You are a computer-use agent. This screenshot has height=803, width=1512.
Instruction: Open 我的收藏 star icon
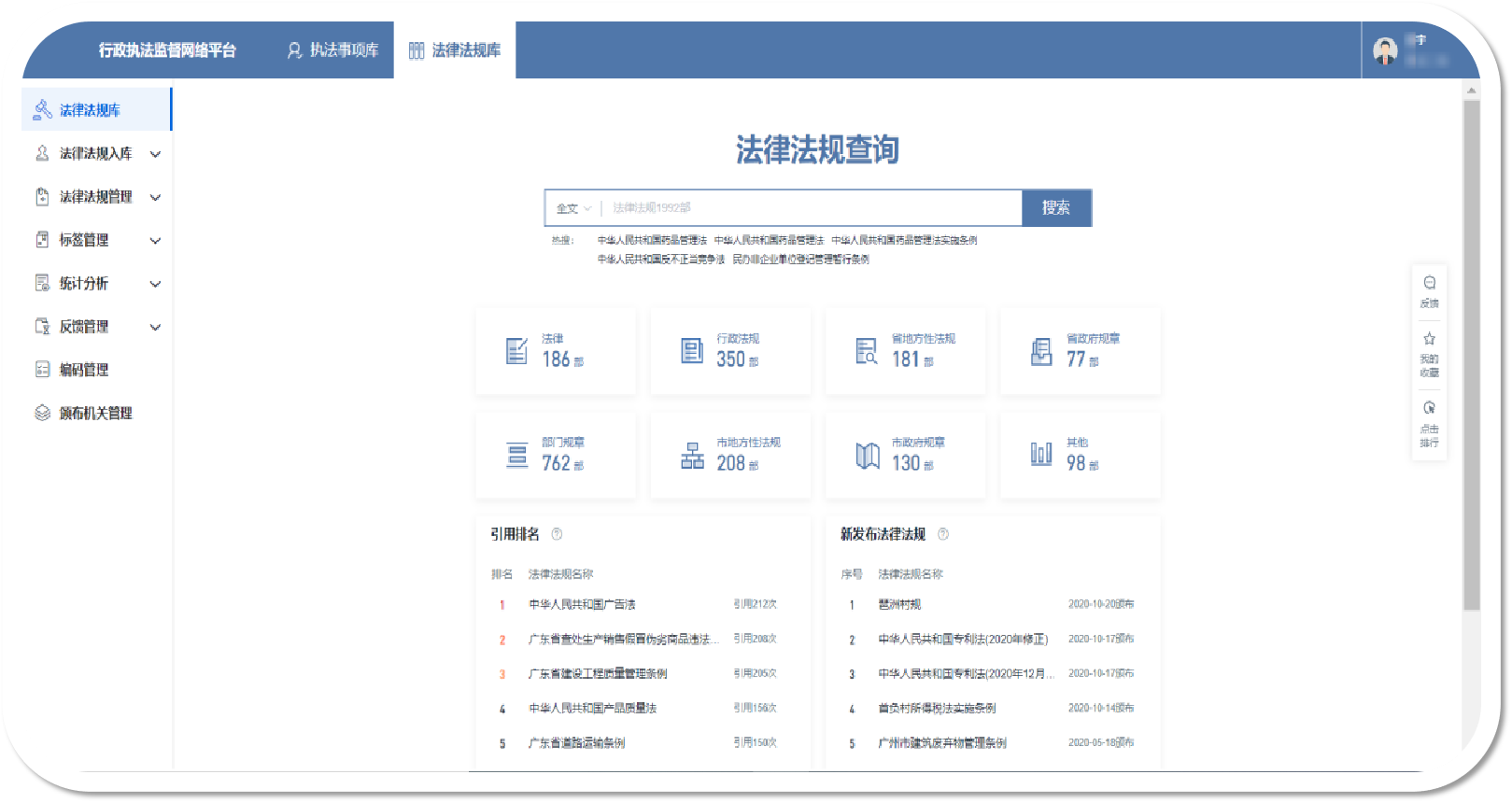click(1429, 340)
